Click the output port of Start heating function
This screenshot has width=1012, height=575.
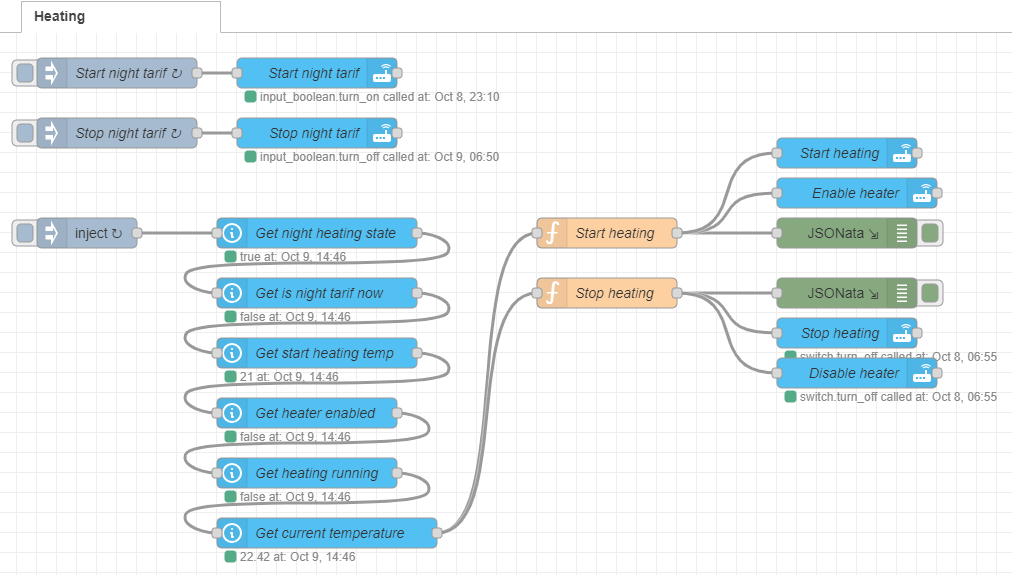click(x=676, y=233)
